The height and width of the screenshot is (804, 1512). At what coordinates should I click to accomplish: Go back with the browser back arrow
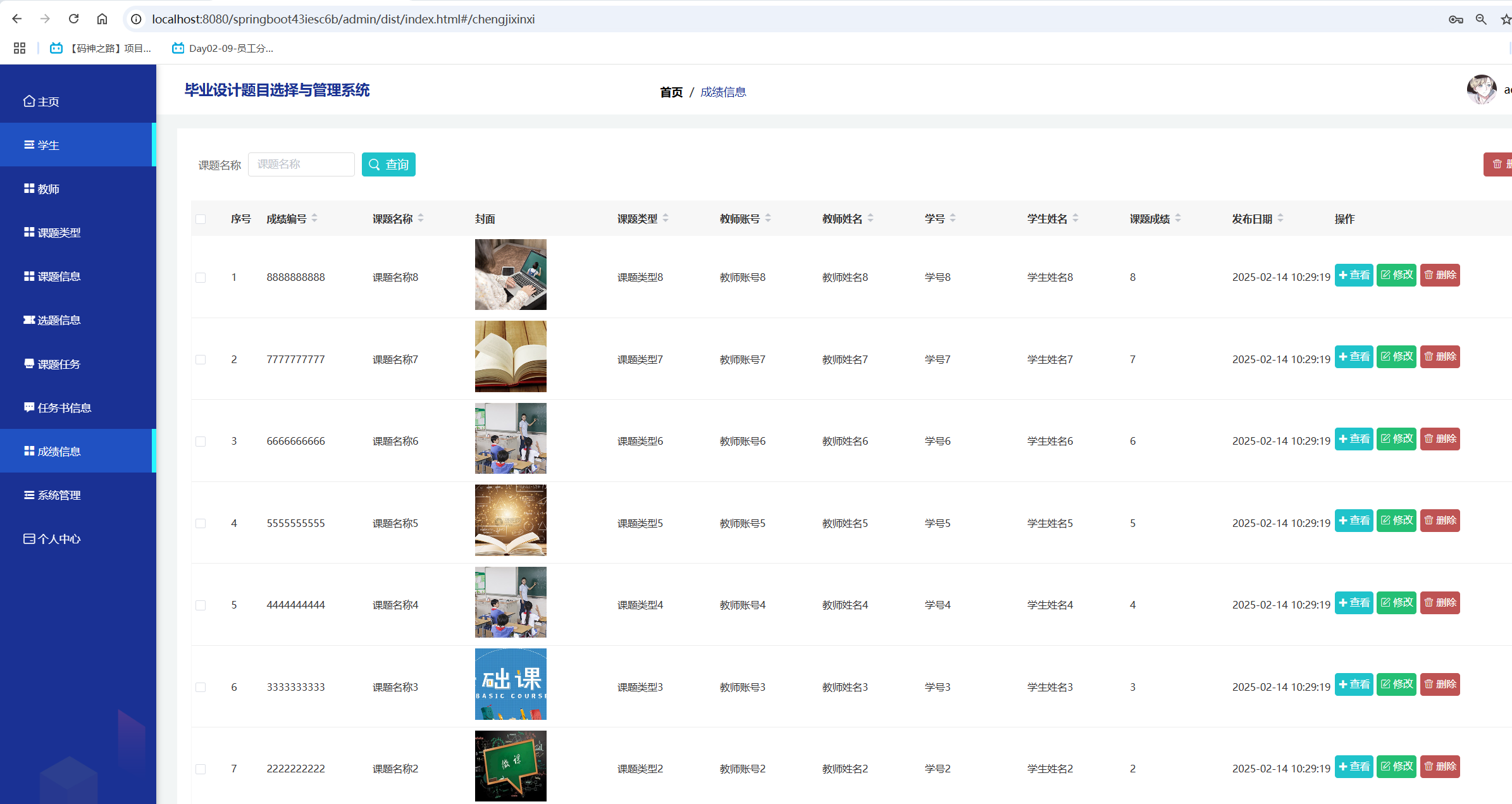coord(17,19)
